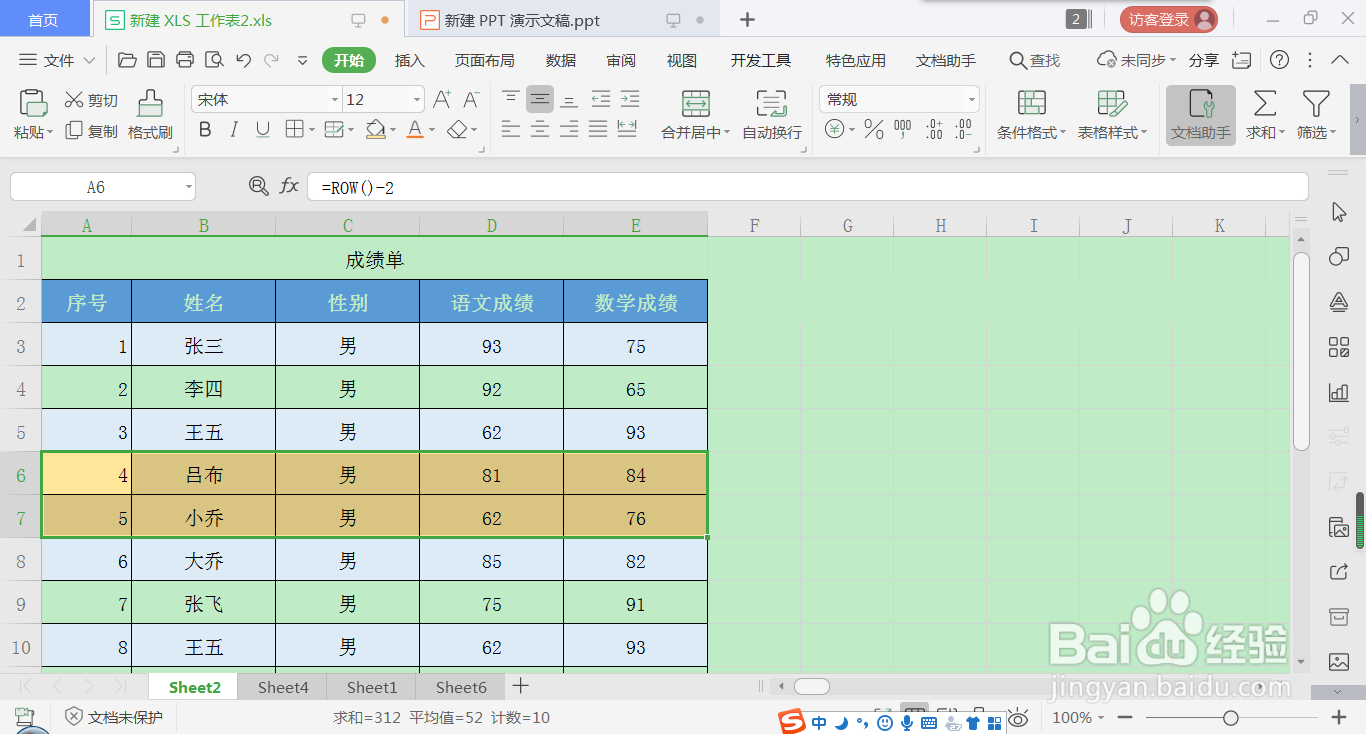The image size is (1366, 734).
Task: Switch to the 插入 ribbon tab
Action: [x=409, y=60]
